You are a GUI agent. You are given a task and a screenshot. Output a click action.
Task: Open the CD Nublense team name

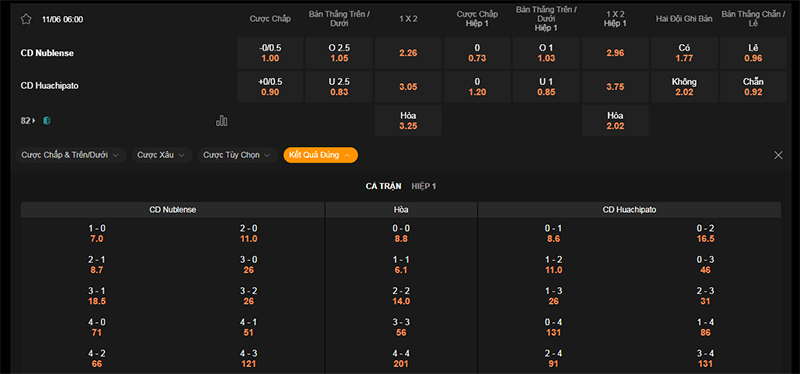tap(47, 53)
